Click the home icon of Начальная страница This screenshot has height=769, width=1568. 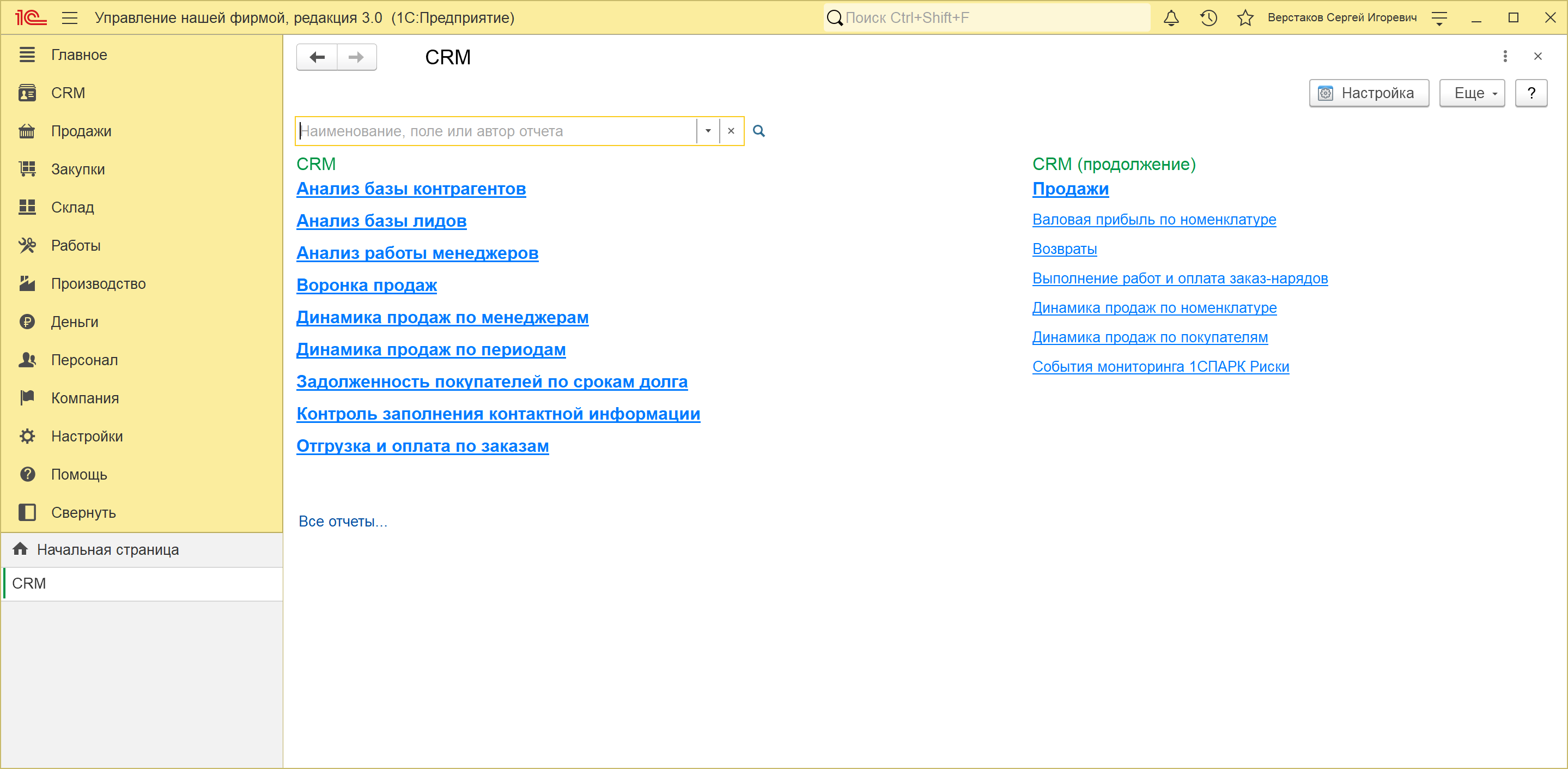click(20, 549)
